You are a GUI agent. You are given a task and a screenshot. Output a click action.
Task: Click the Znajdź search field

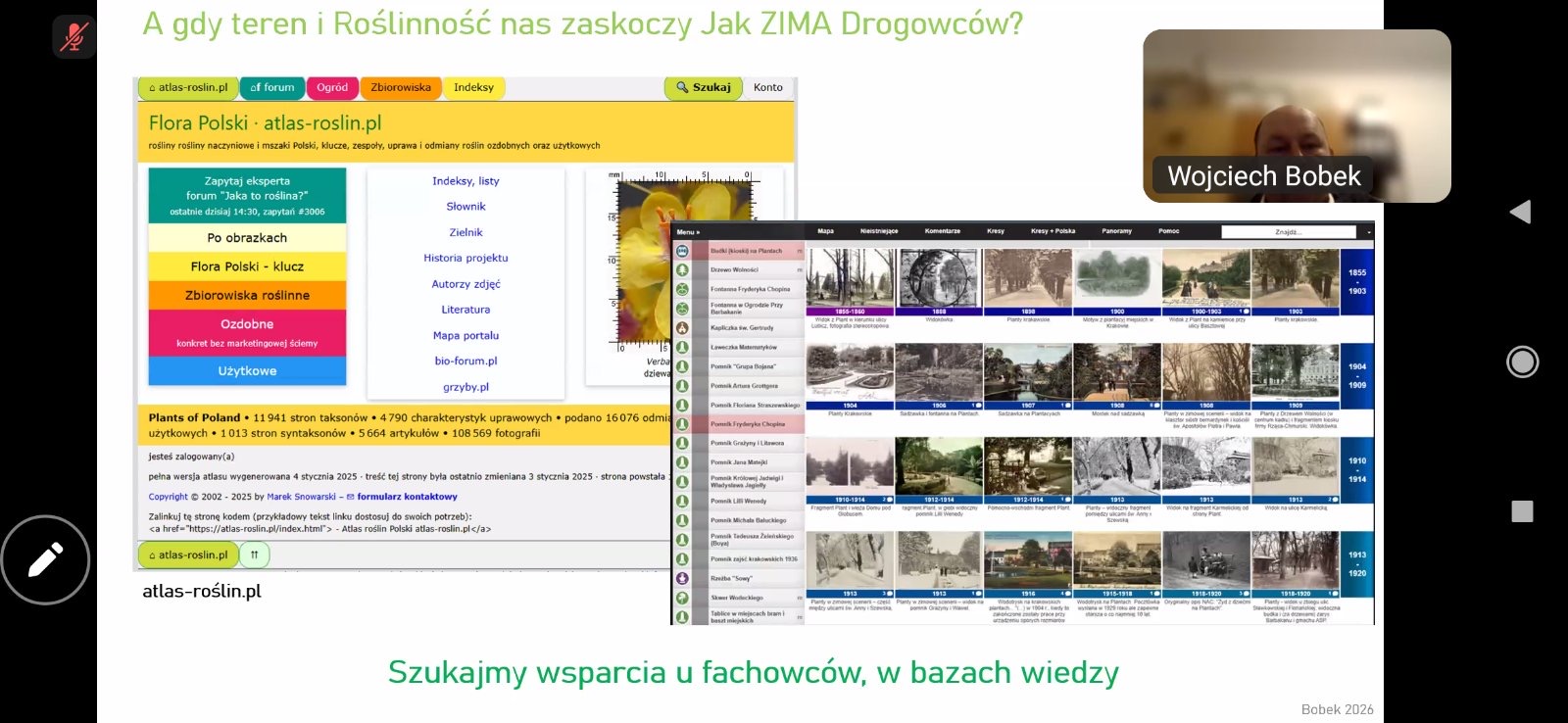point(1288,232)
